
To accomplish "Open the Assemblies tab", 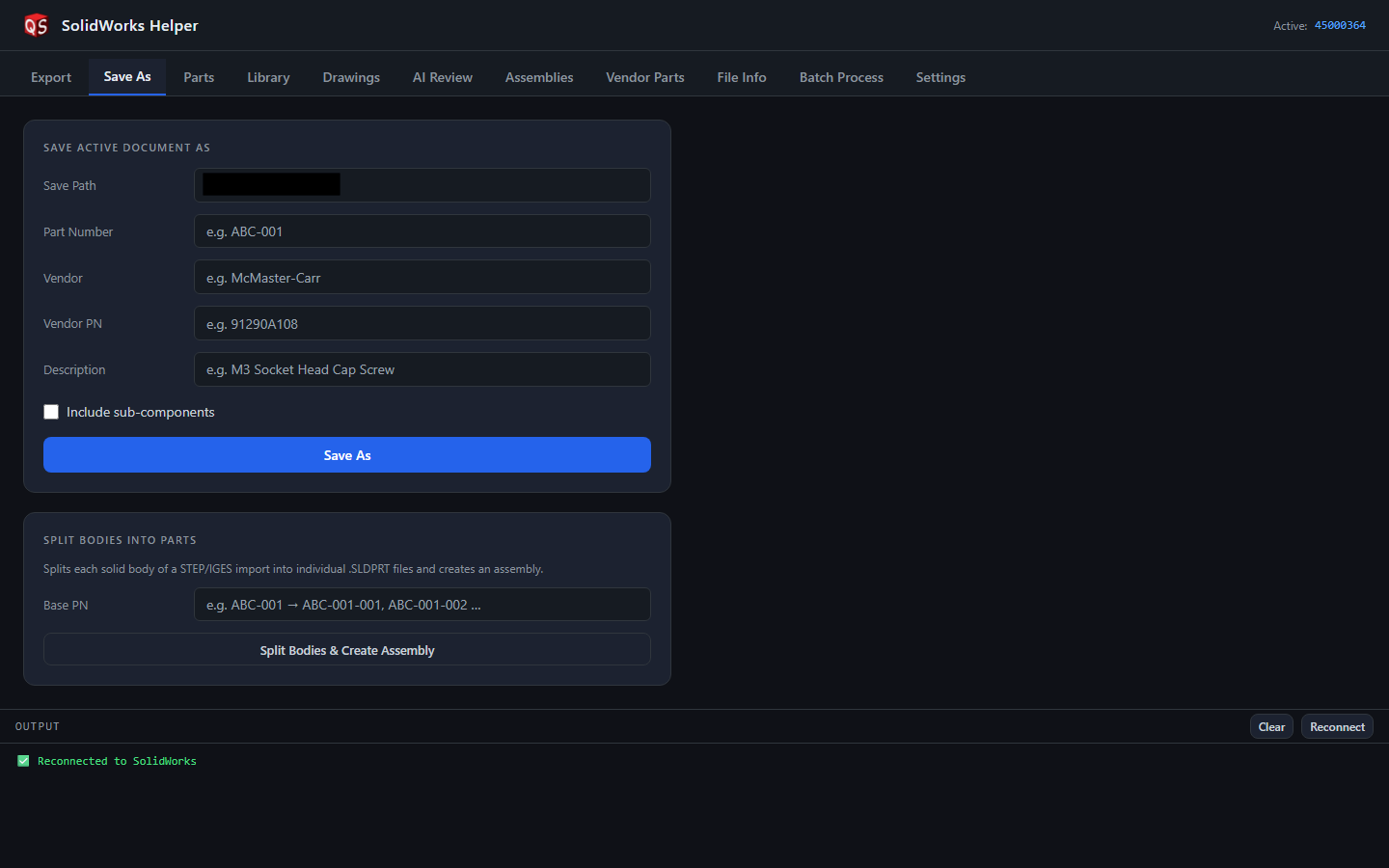I will pyautogui.click(x=539, y=77).
